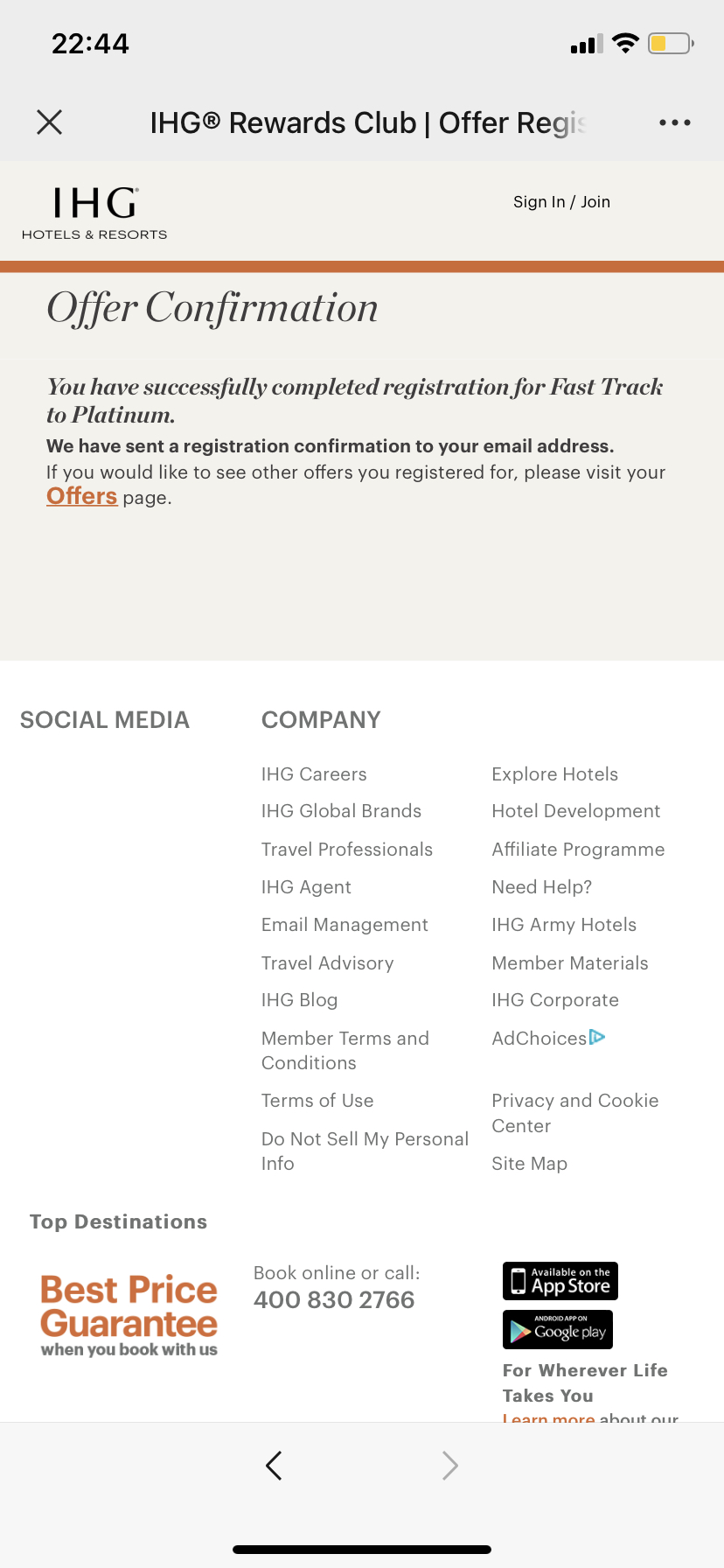Image resolution: width=724 pixels, height=1568 pixels.
Task: Open Do Not Sell My Personal Info
Action: tap(365, 1151)
